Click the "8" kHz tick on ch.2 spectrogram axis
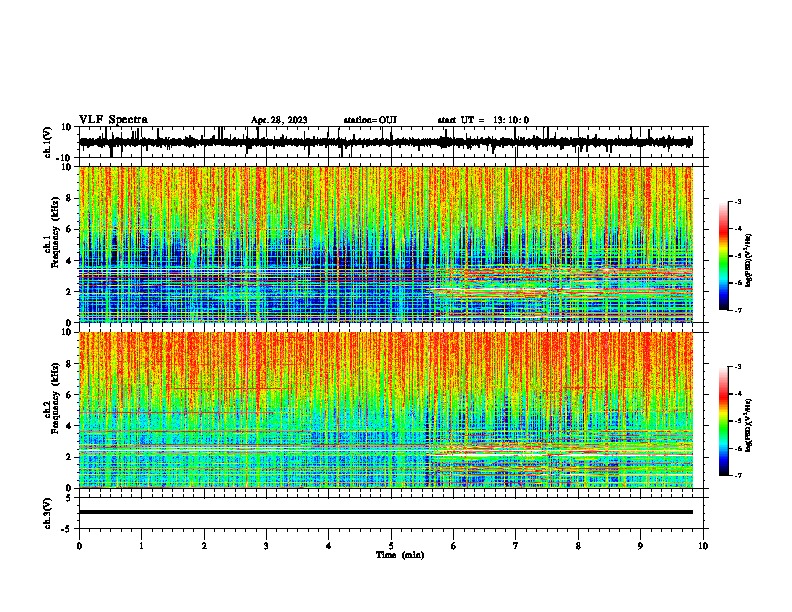This screenshot has height=612, width=792. [x=69, y=364]
